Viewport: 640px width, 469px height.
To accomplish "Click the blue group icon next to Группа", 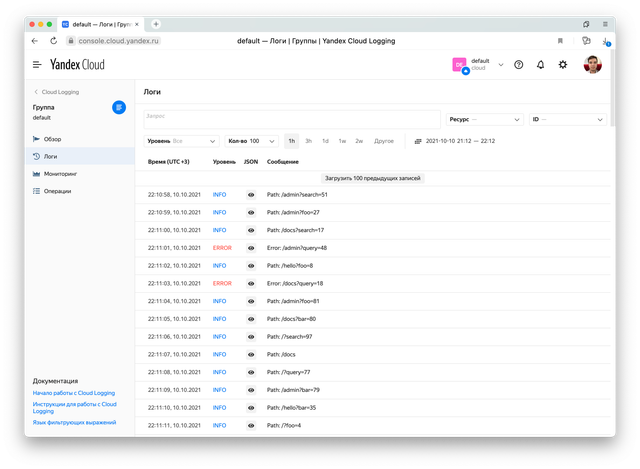I will (119, 107).
